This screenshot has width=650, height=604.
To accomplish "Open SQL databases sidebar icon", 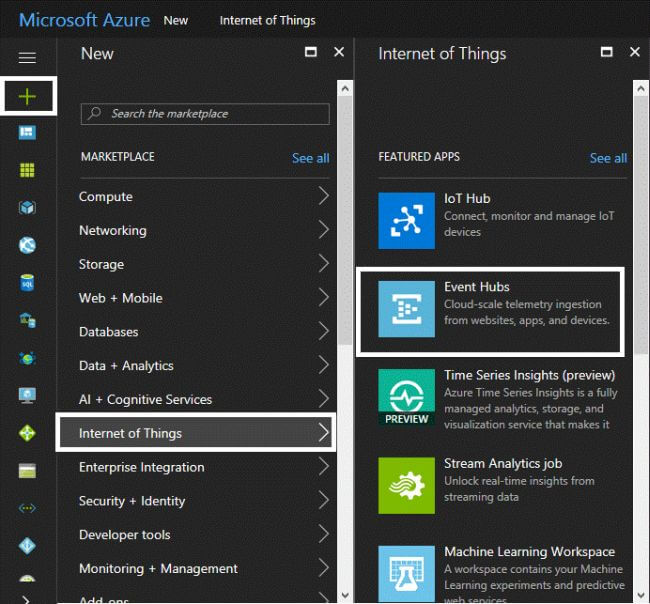I will point(27,283).
